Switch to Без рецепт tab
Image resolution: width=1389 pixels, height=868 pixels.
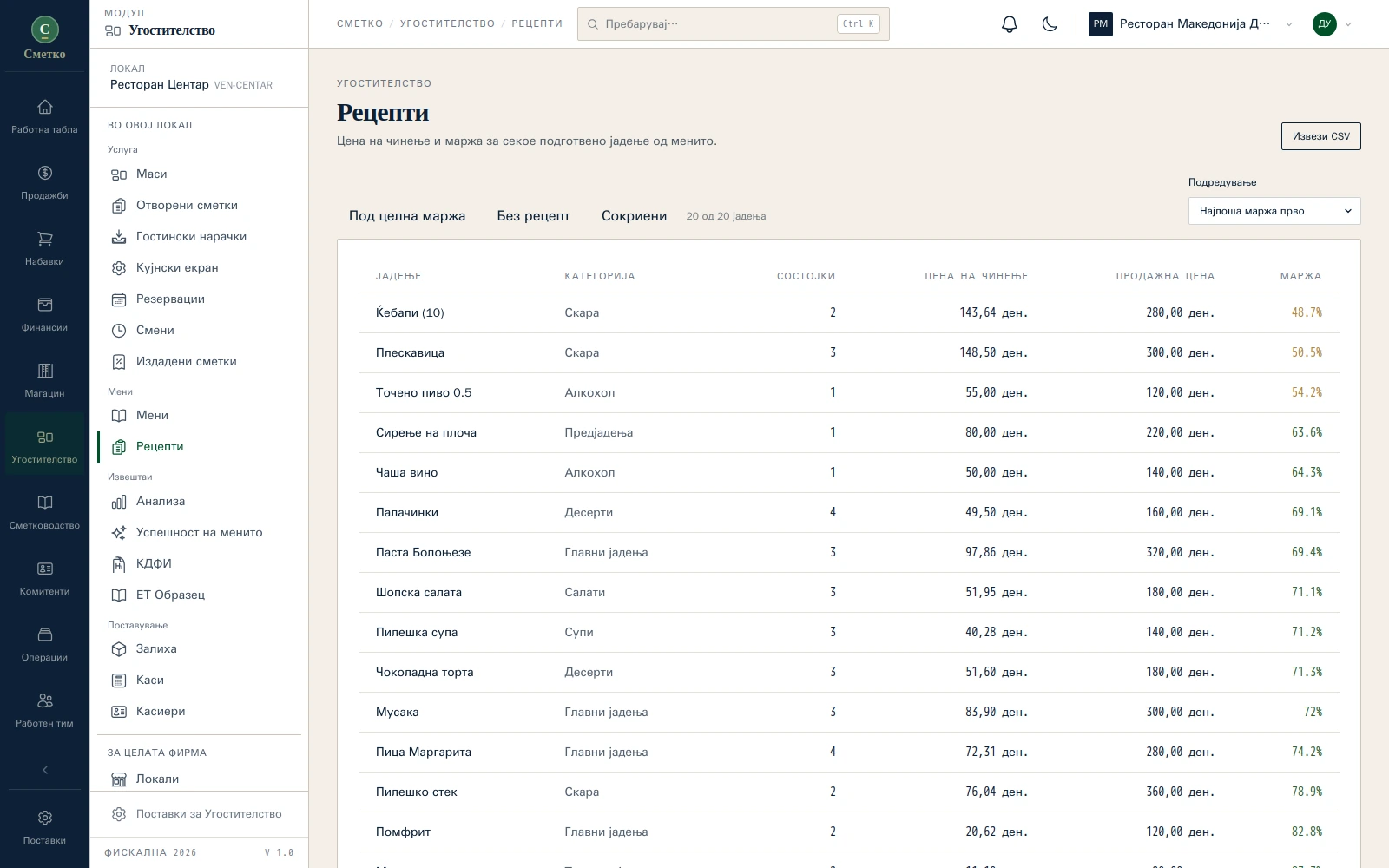[x=533, y=216]
